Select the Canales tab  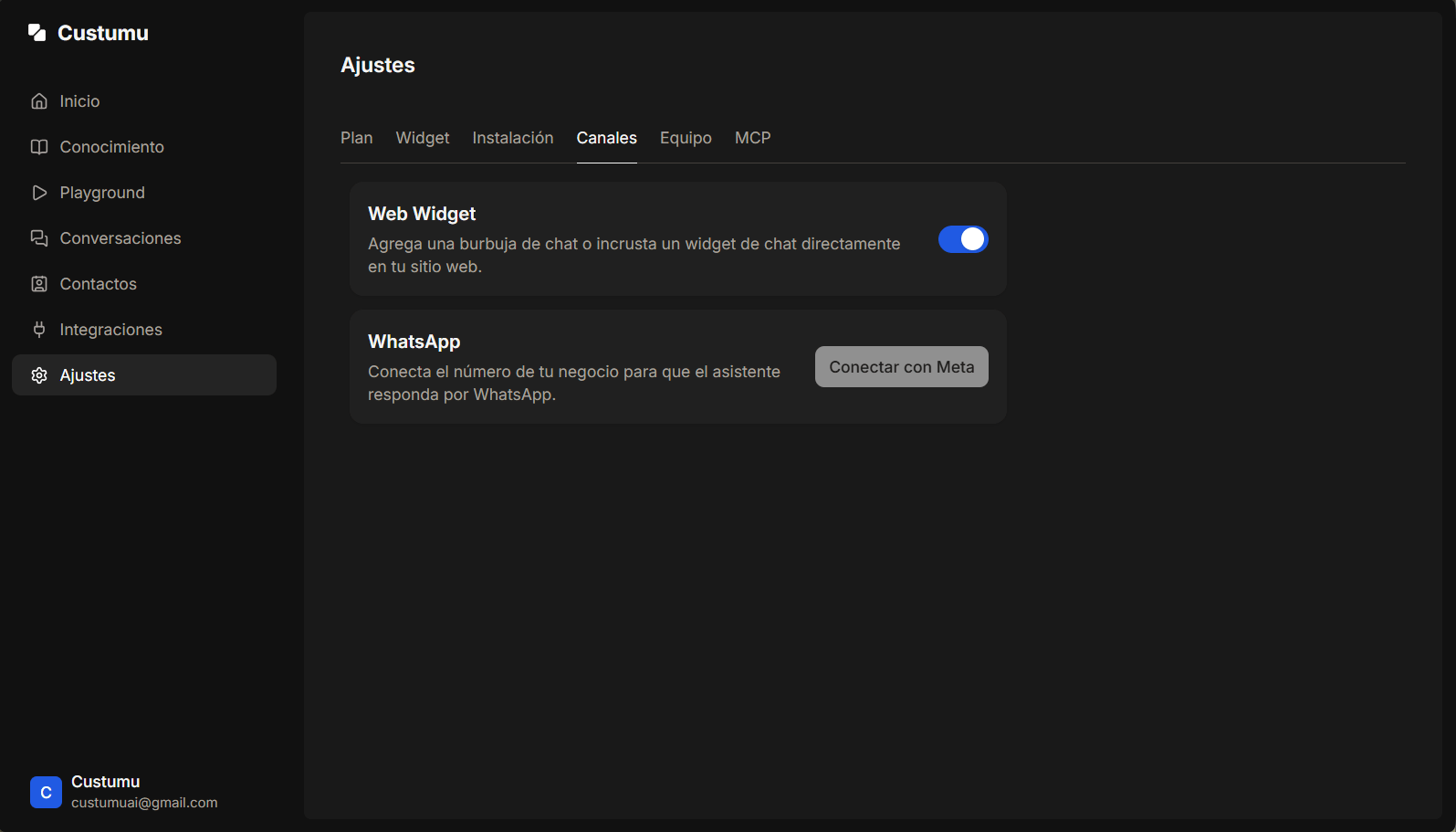click(x=607, y=138)
